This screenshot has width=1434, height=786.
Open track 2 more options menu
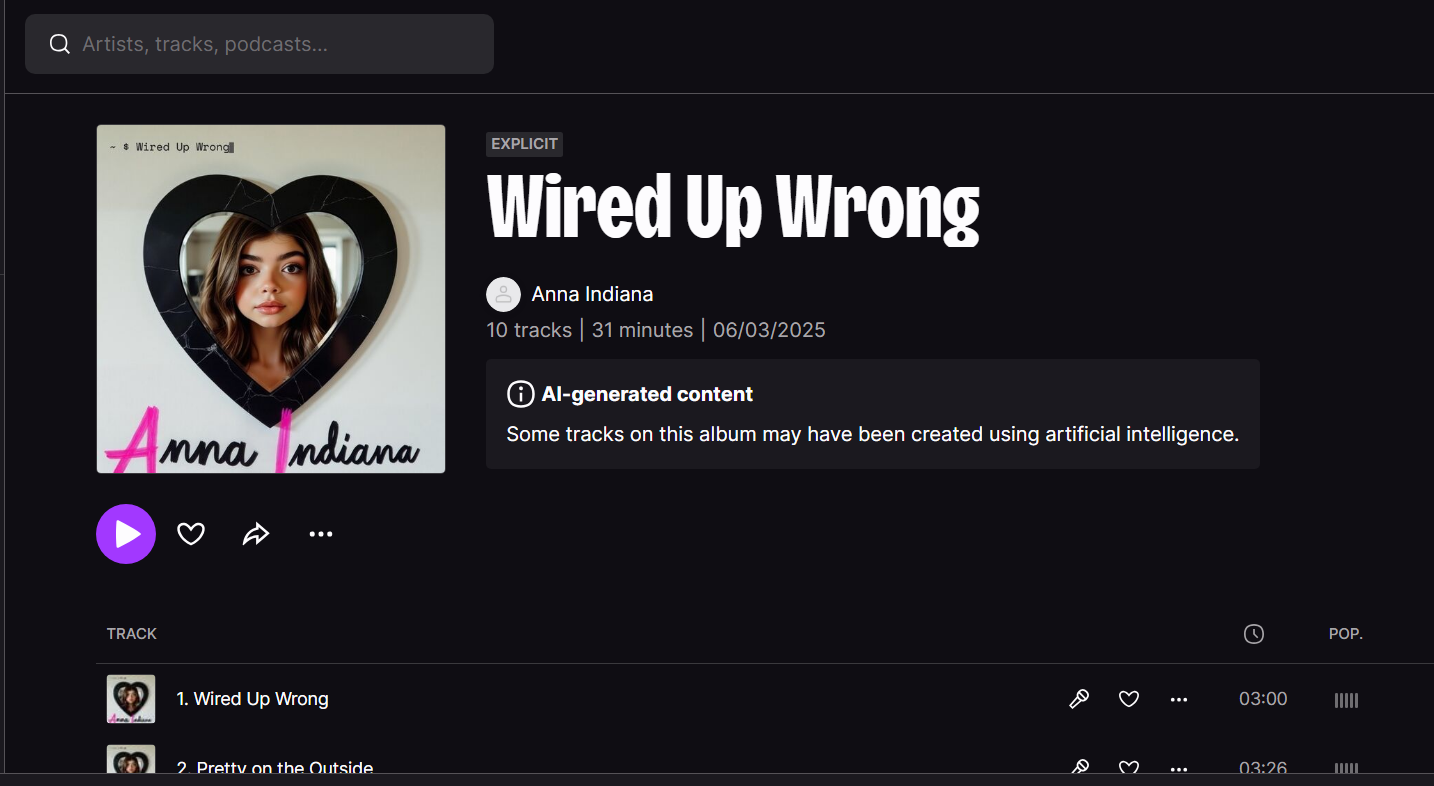[1179, 768]
